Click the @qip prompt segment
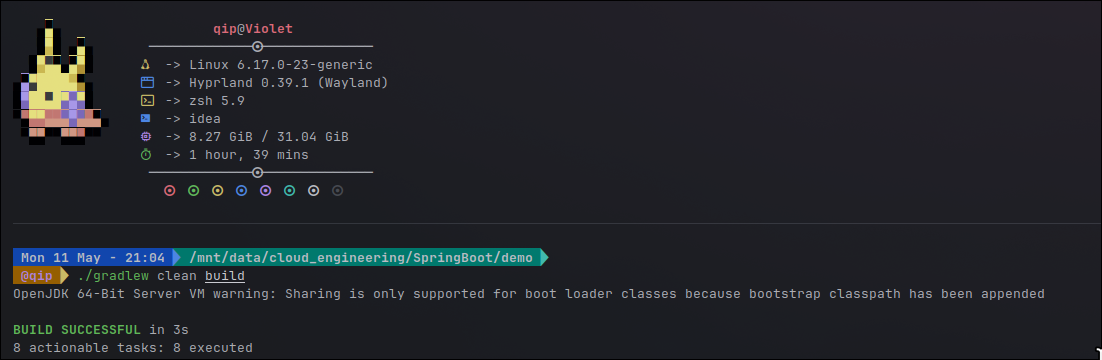This screenshot has height=360, width=1102. tap(37, 276)
